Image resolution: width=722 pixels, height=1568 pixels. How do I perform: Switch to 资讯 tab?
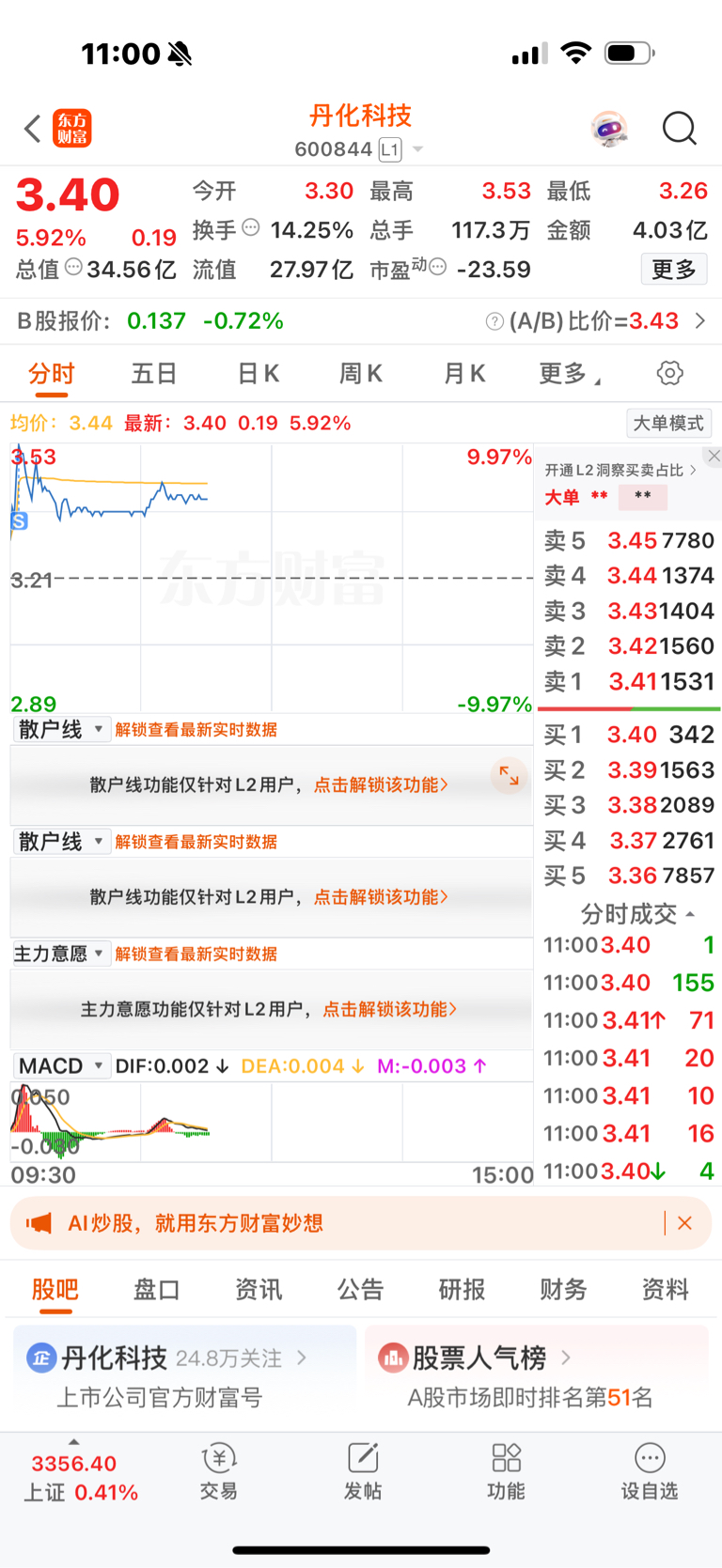point(259,1289)
